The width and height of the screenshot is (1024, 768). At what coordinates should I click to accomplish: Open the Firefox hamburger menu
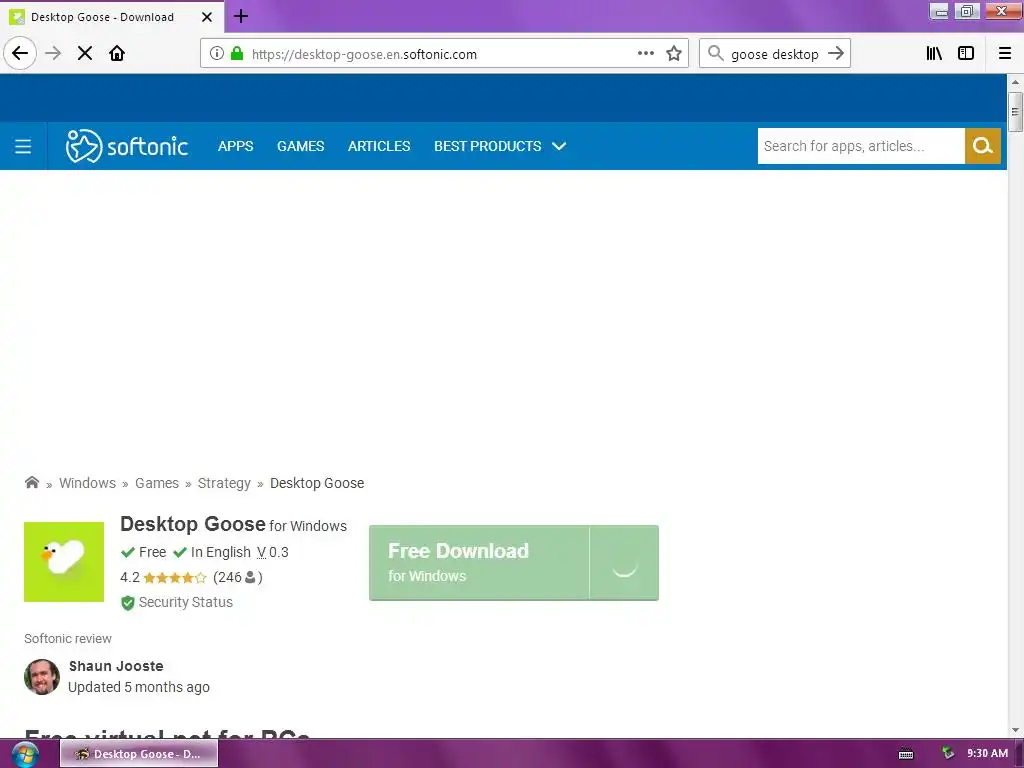[1005, 54]
